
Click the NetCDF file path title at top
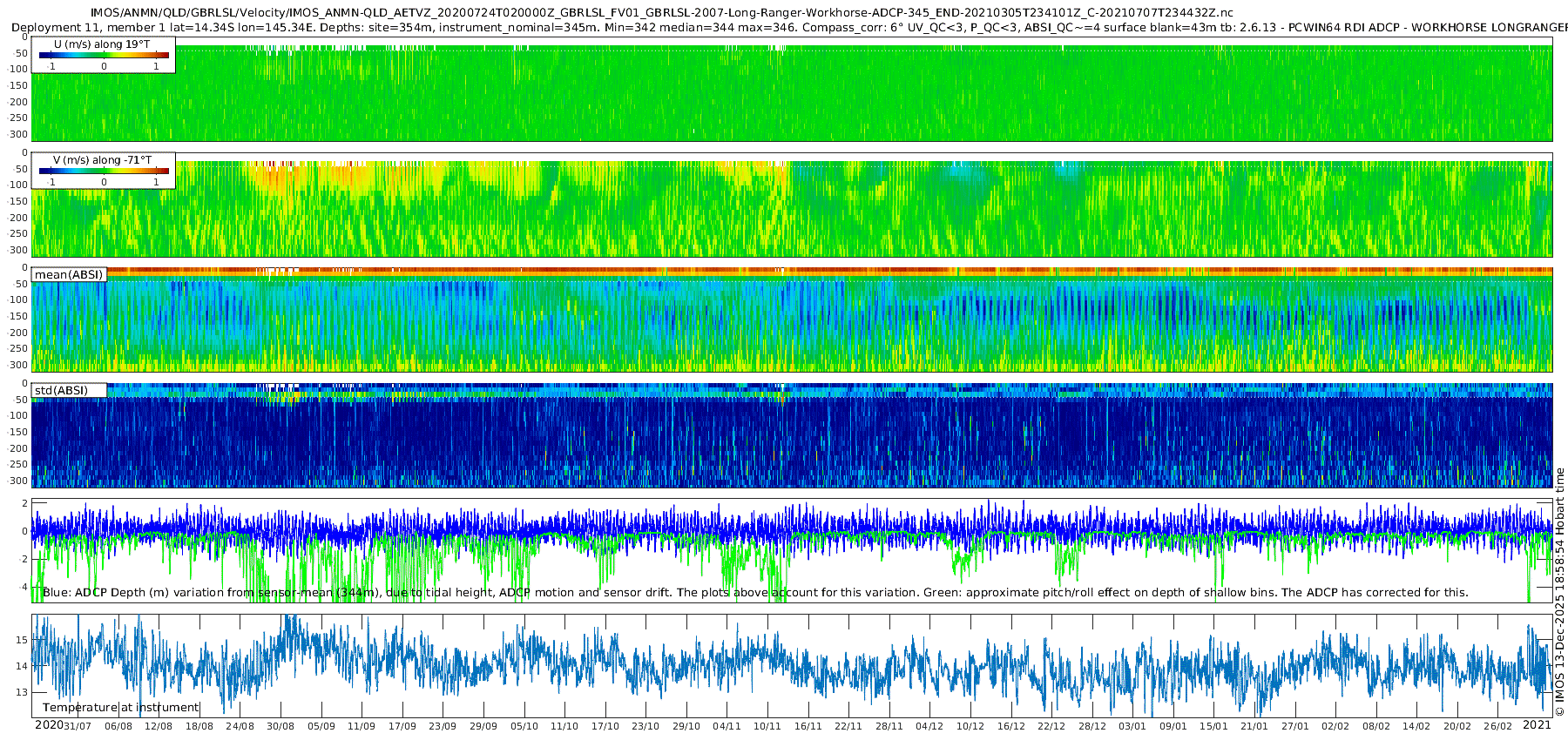[x=662, y=13]
